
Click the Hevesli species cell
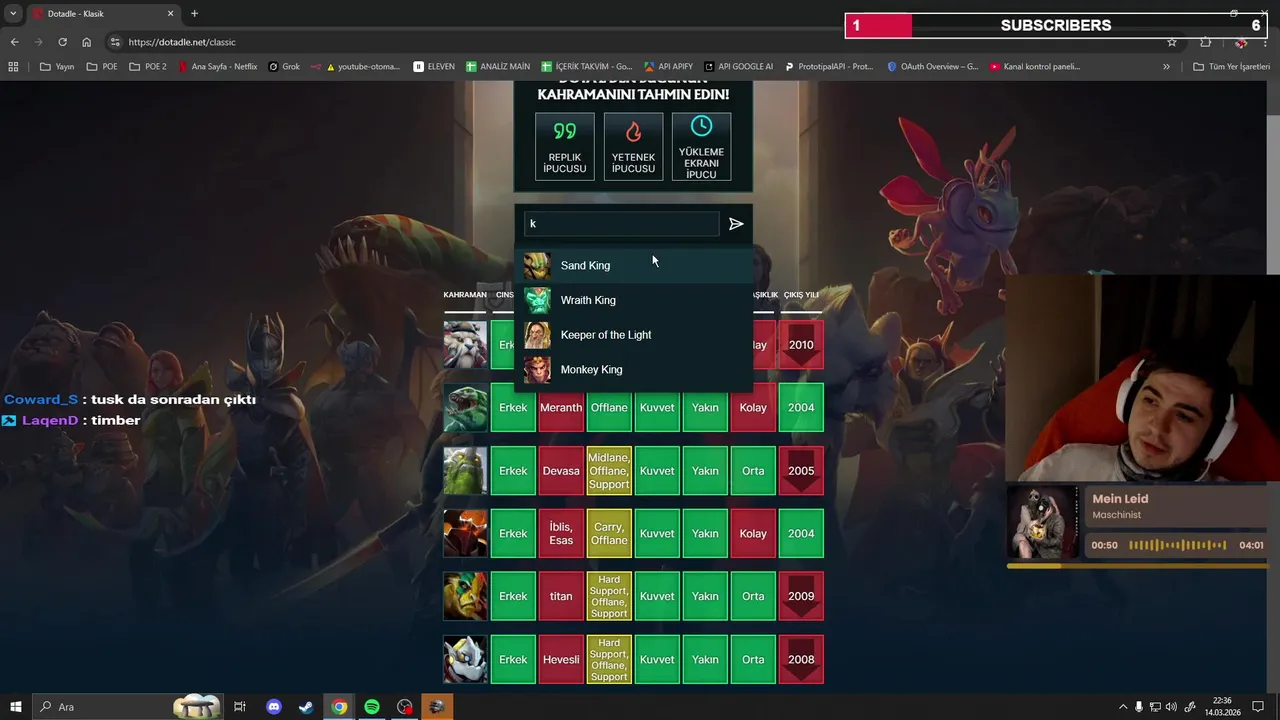coord(561,659)
